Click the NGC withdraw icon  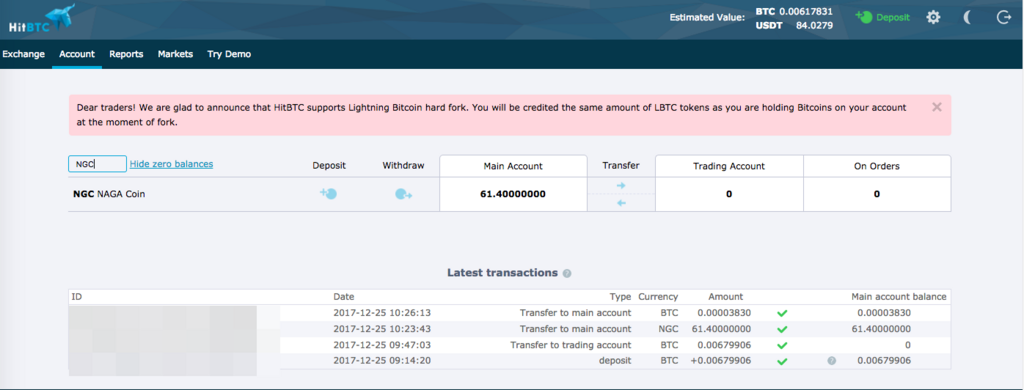pos(404,194)
